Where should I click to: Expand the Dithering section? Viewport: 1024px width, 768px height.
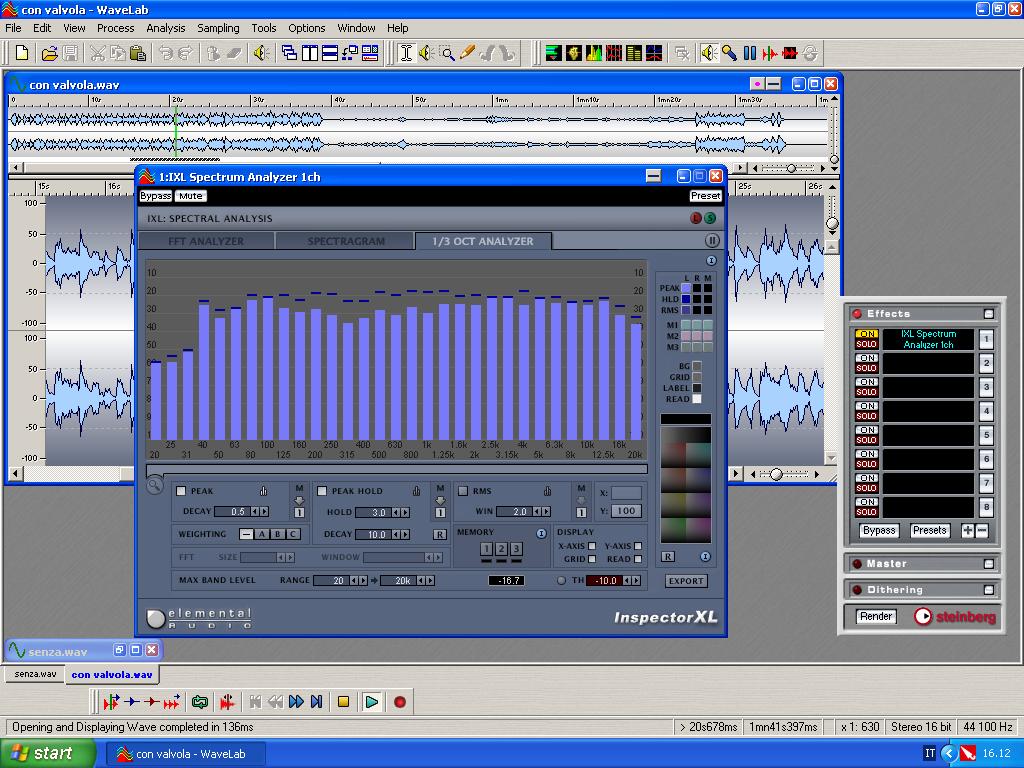pos(989,590)
